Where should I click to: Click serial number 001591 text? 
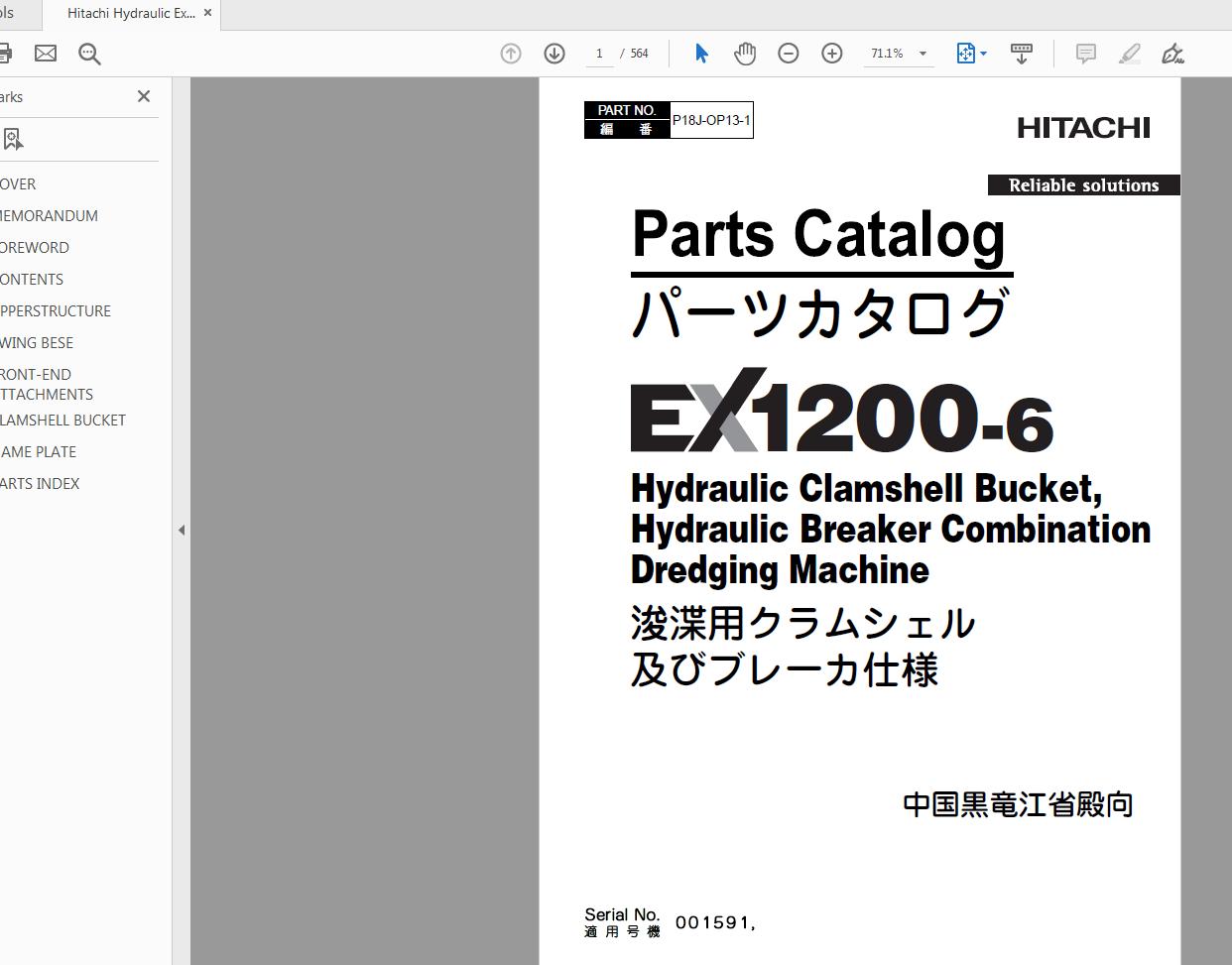tap(715, 923)
